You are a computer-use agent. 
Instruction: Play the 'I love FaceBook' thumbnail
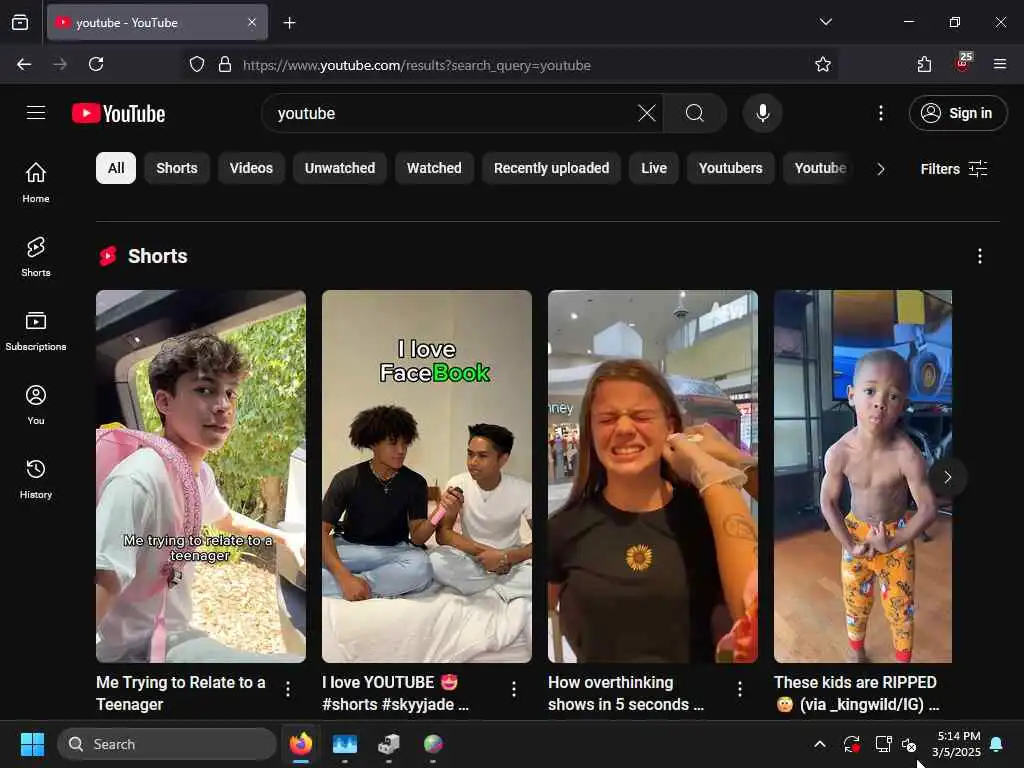pyautogui.click(x=426, y=476)
